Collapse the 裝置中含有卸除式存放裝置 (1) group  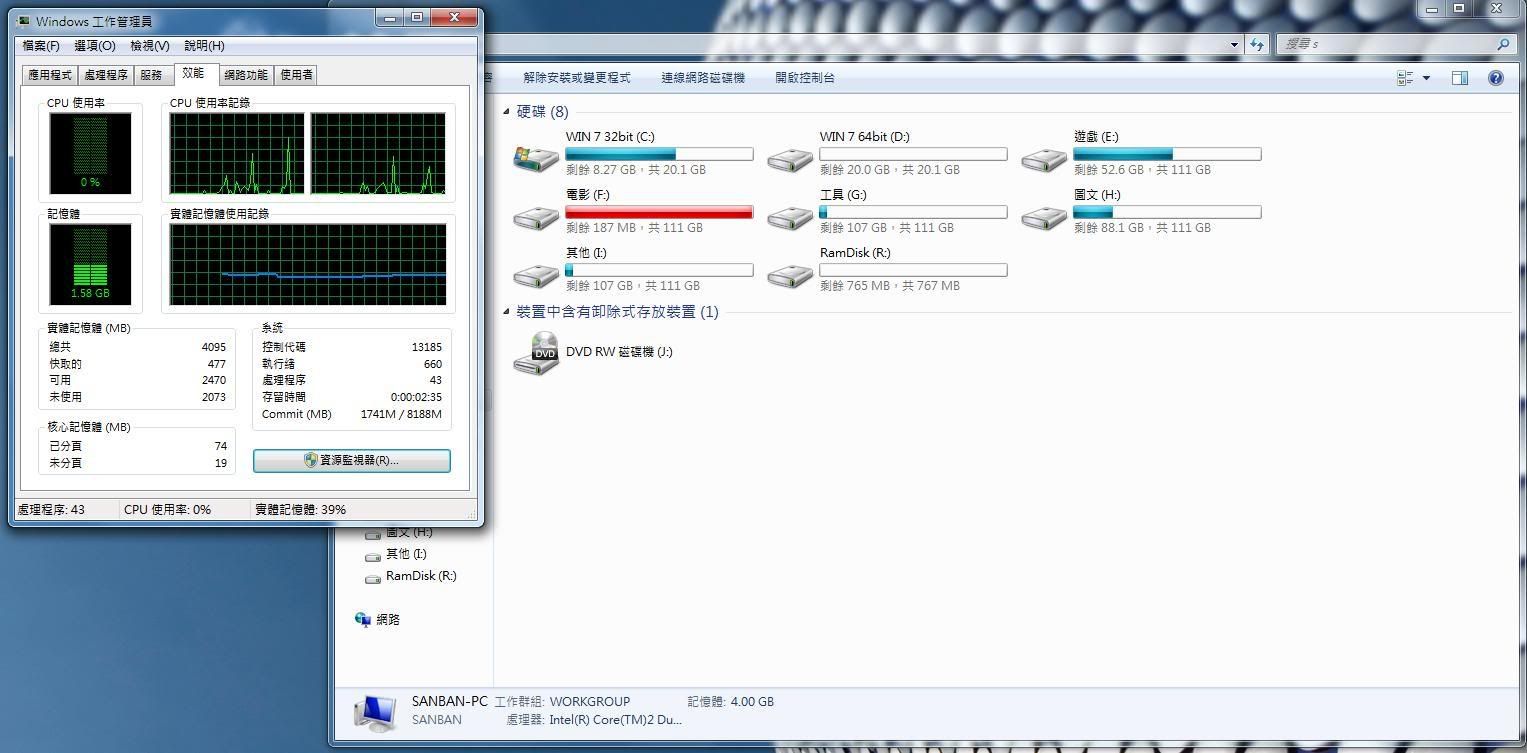506,312
